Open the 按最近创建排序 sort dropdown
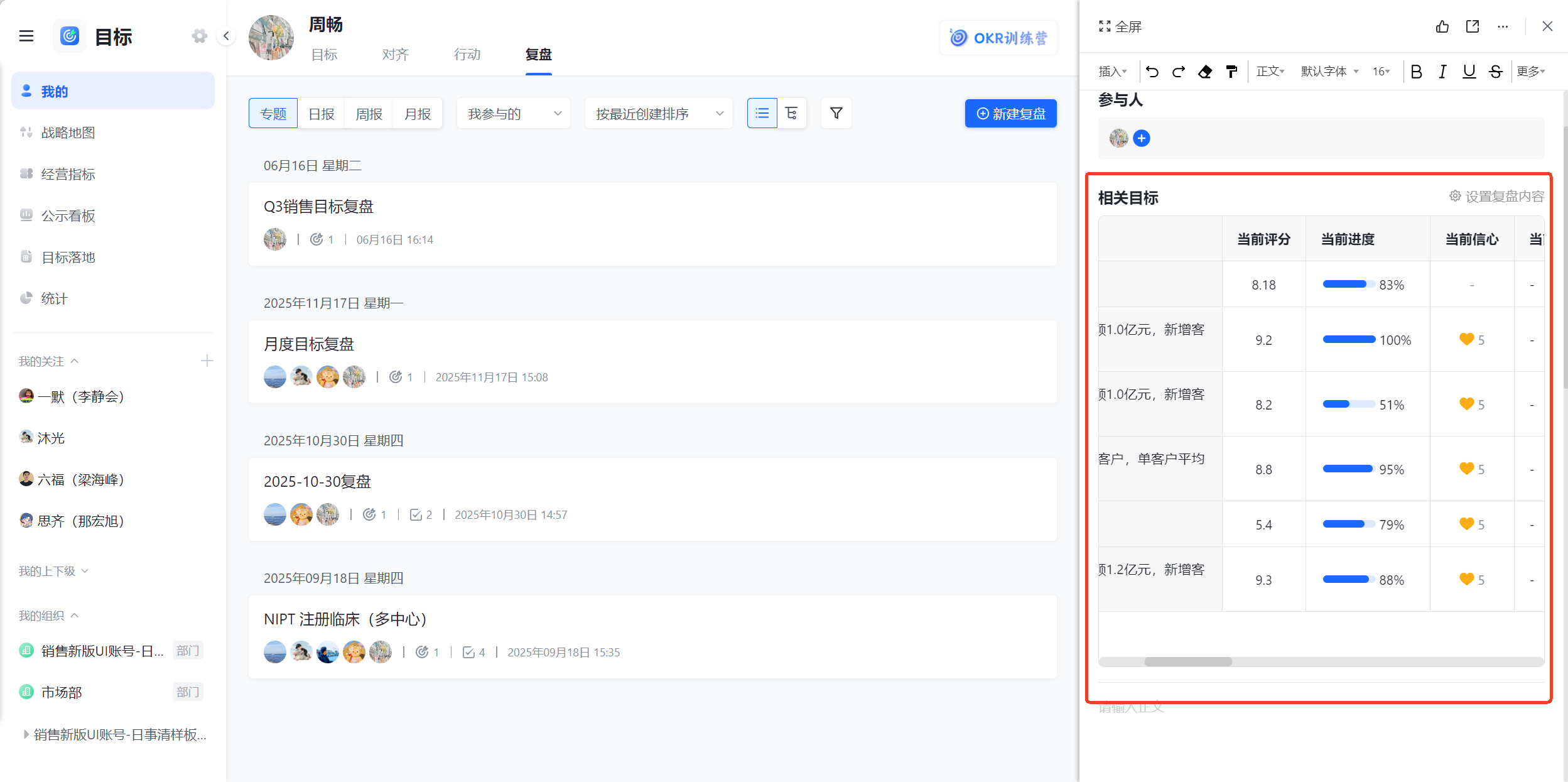Screen dimensions: 1568x782 pyautogui.click(x=659, y=113)
